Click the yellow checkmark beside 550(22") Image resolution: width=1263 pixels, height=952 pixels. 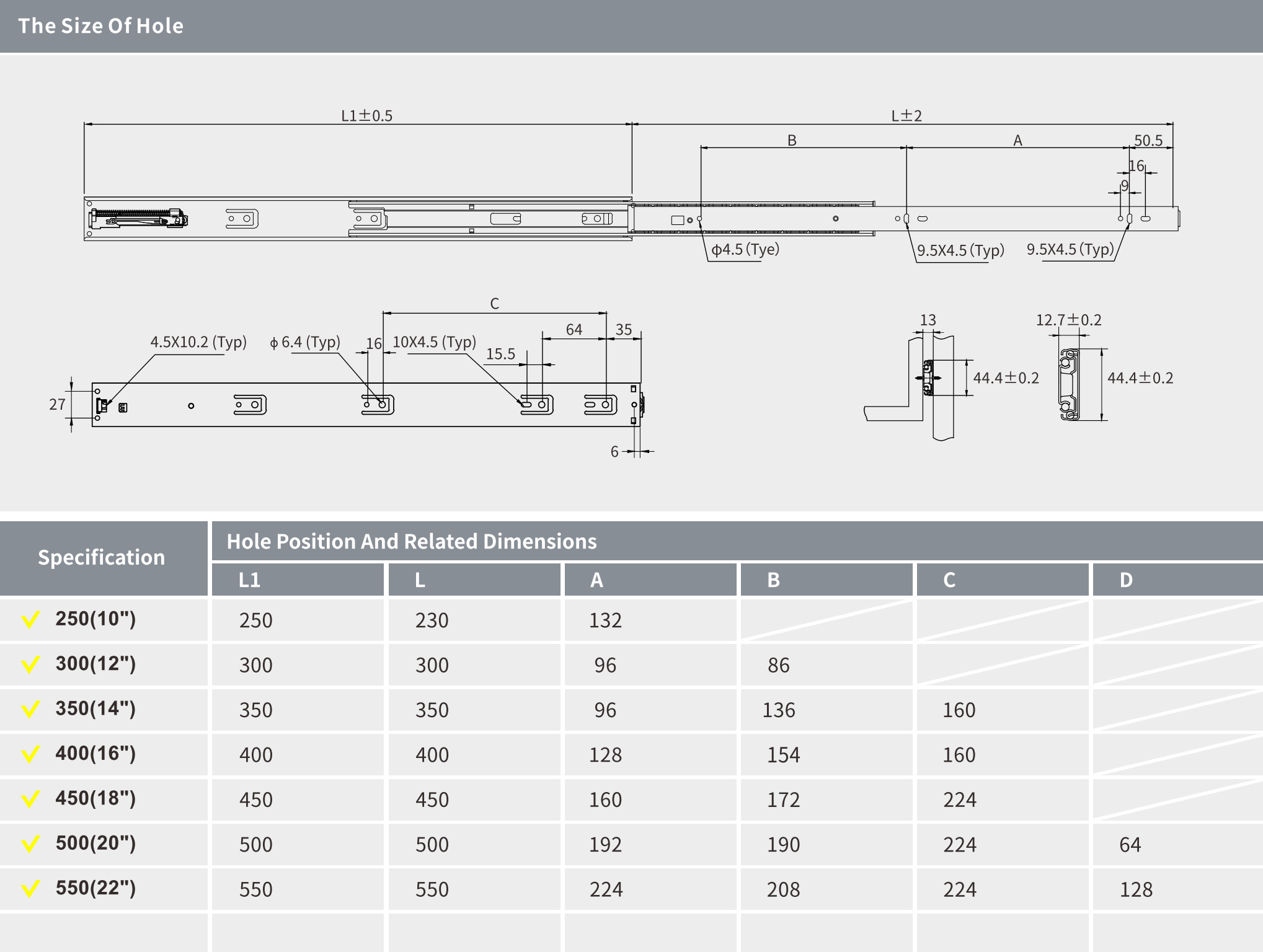[30, 889]
